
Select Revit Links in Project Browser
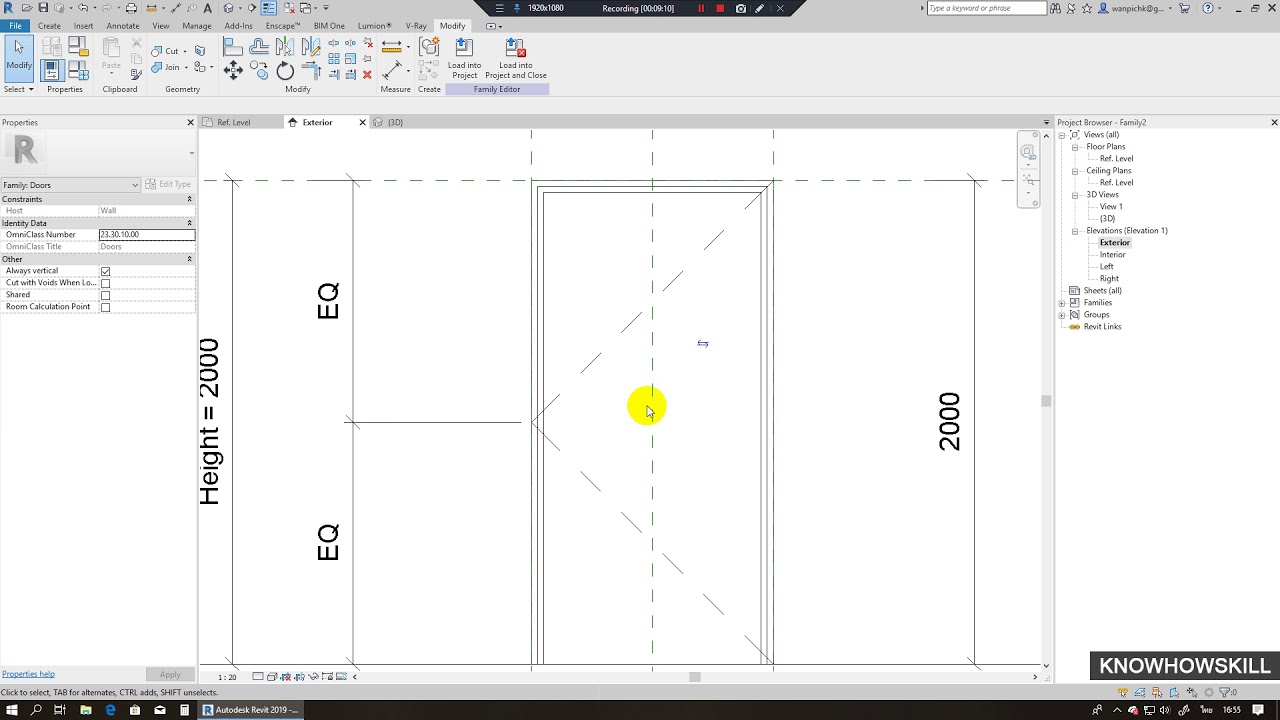pyautogui.click(x=1102, y=327)
